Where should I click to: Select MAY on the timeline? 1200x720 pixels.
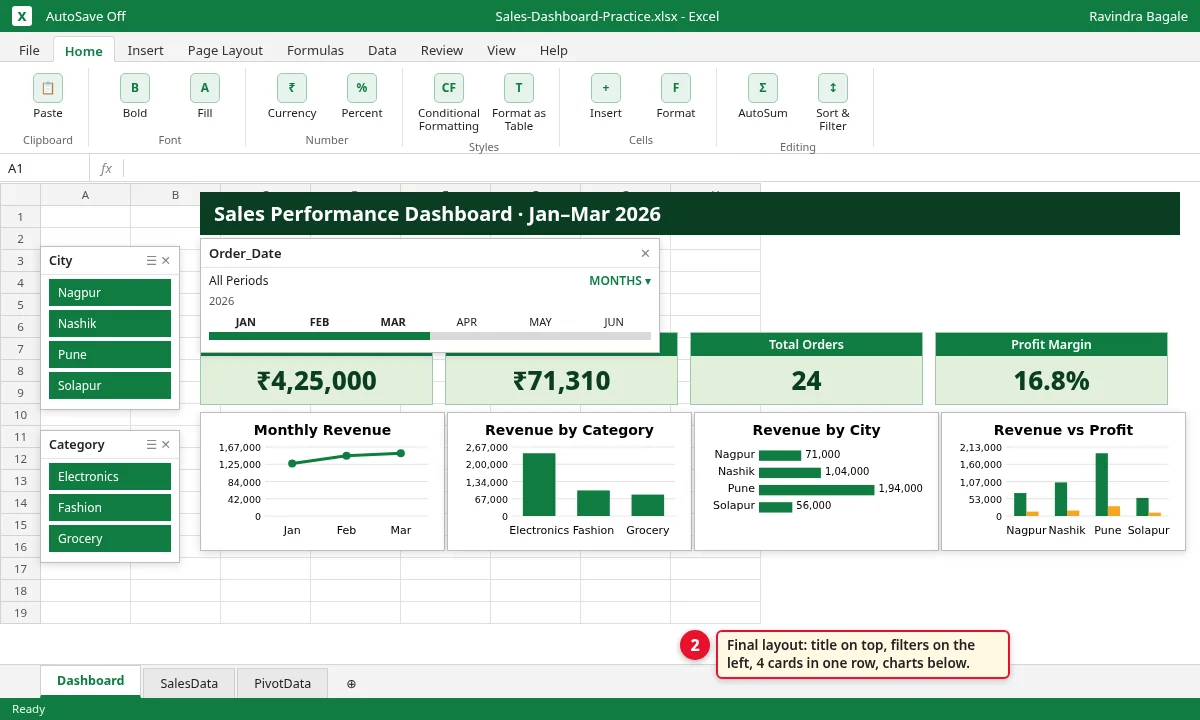pyautogui.click(x=541, y=322)
